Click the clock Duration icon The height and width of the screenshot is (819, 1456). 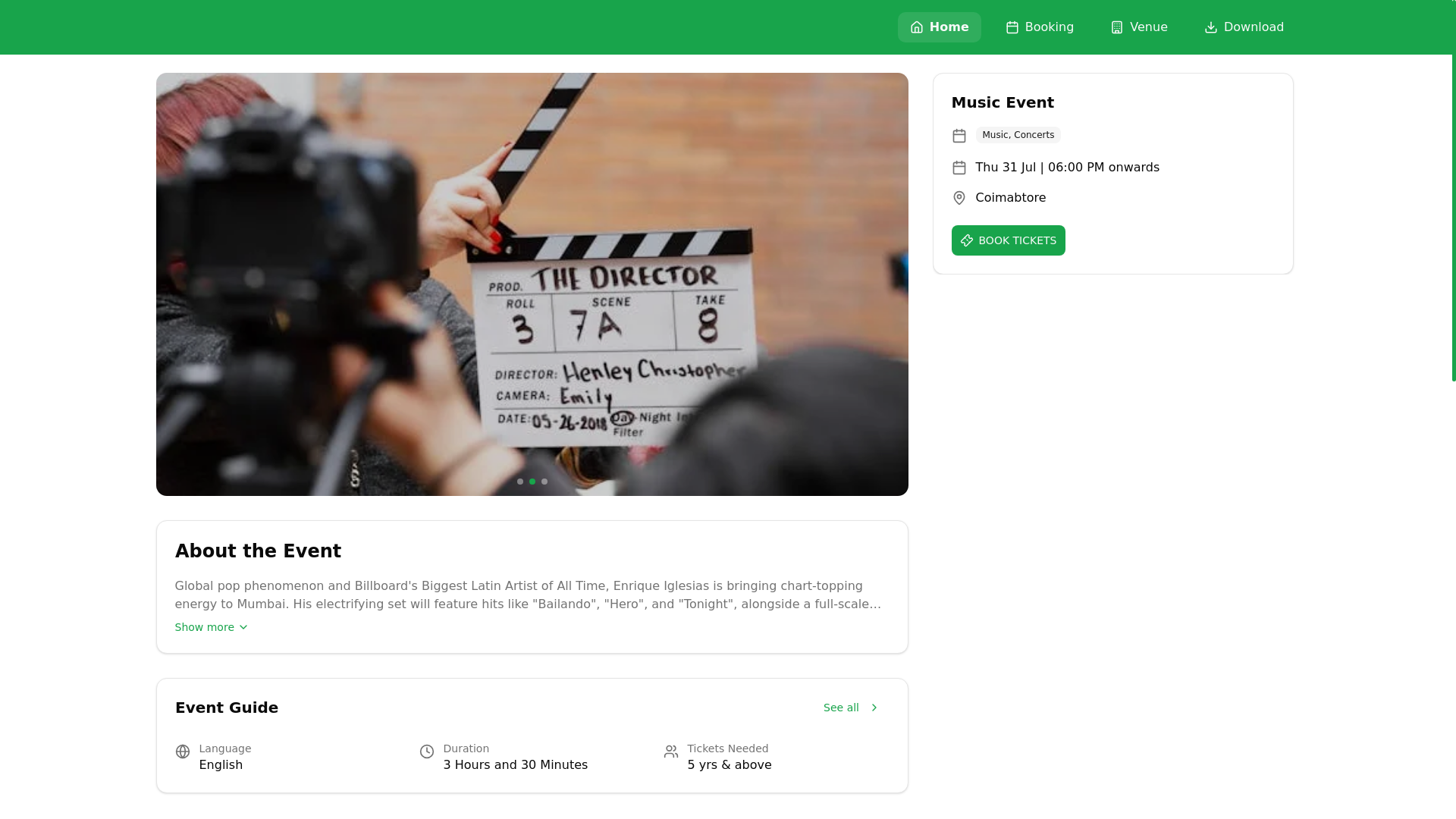tap(427, 752)
